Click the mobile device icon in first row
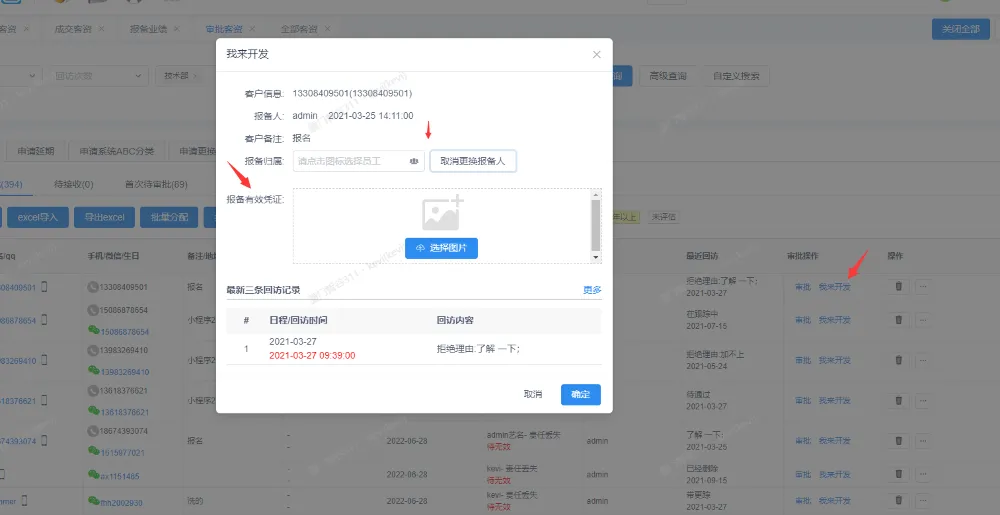Viewport: 1000px width, 515px height. point(44,287)
